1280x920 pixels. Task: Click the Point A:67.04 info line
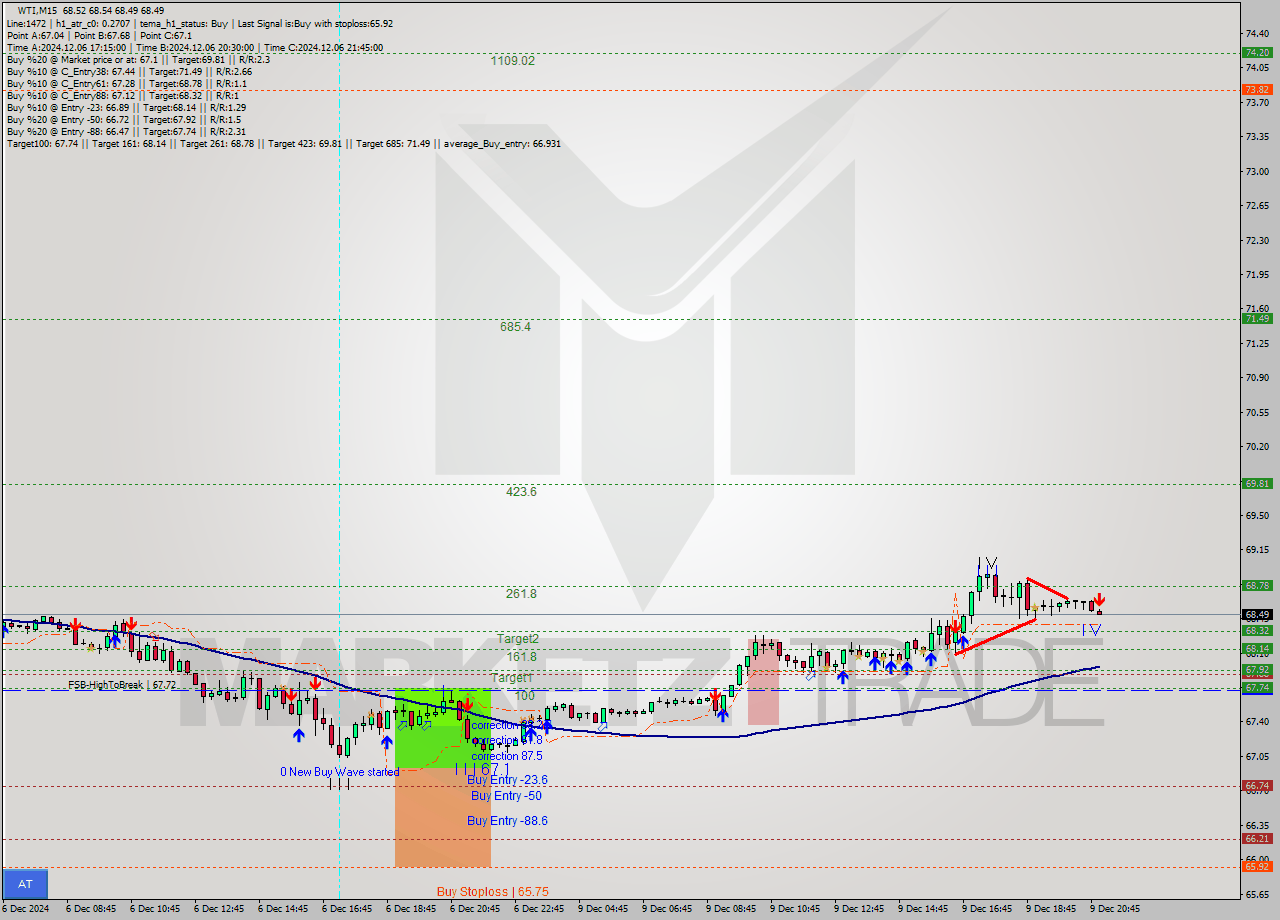coord(100,35)
